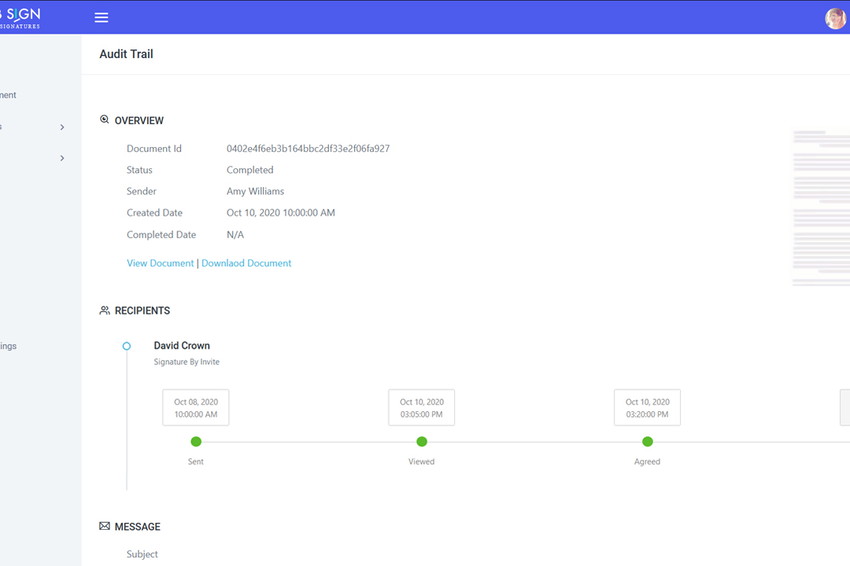Screen dimensions: 850x566
Task: Expand the first sidebar chevron
Action: pos(62,127)
